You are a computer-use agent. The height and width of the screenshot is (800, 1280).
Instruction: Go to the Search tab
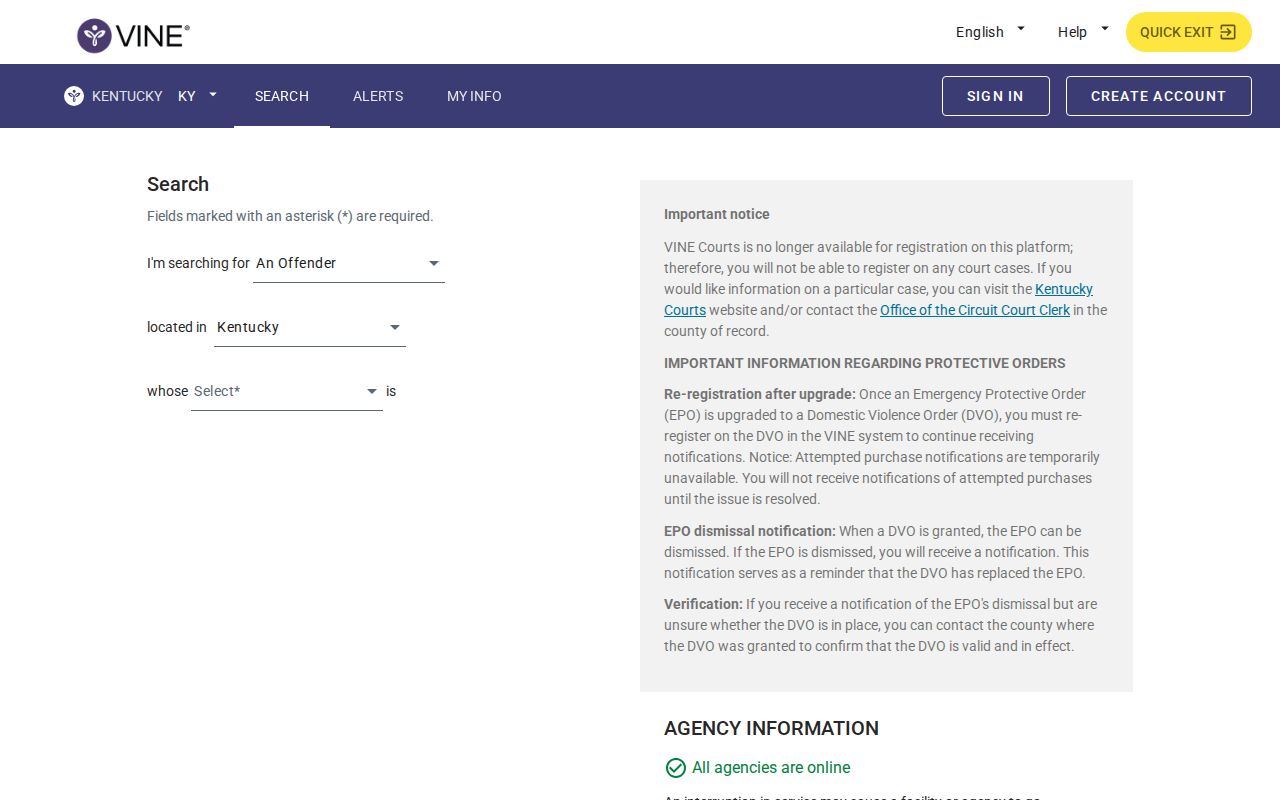(x=282, y=96)
